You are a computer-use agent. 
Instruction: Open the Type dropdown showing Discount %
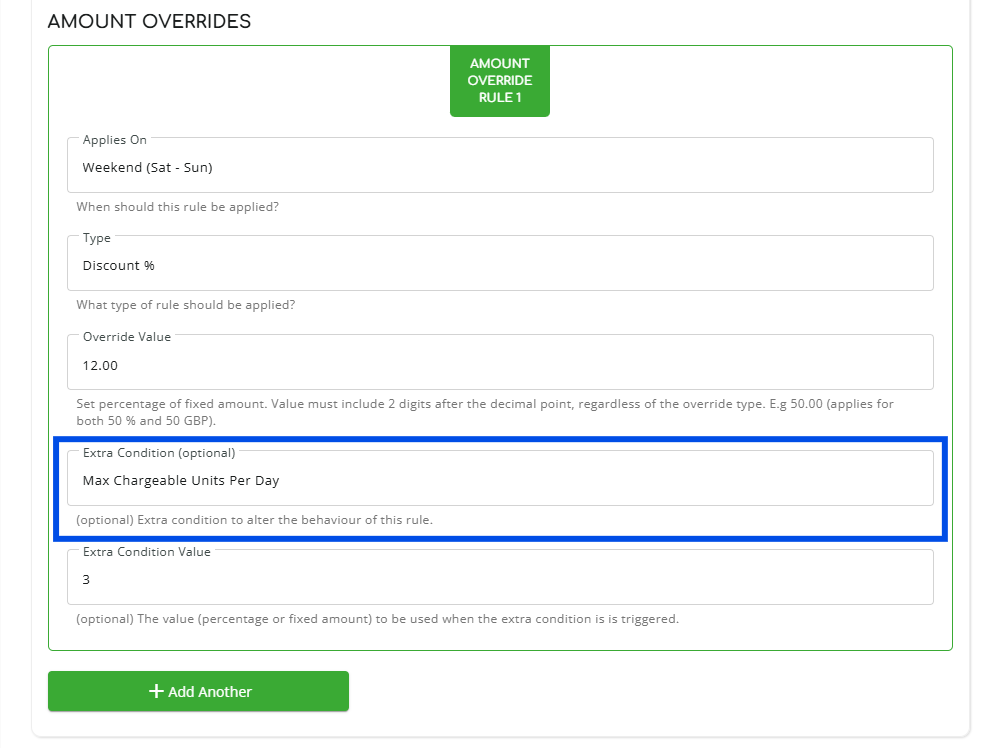pyautogui.click(x=500, y=263)
